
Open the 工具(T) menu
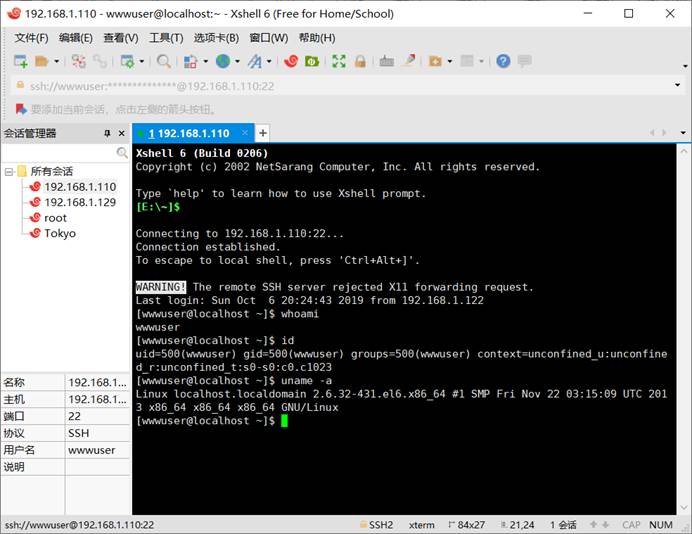tap(166, 37)
